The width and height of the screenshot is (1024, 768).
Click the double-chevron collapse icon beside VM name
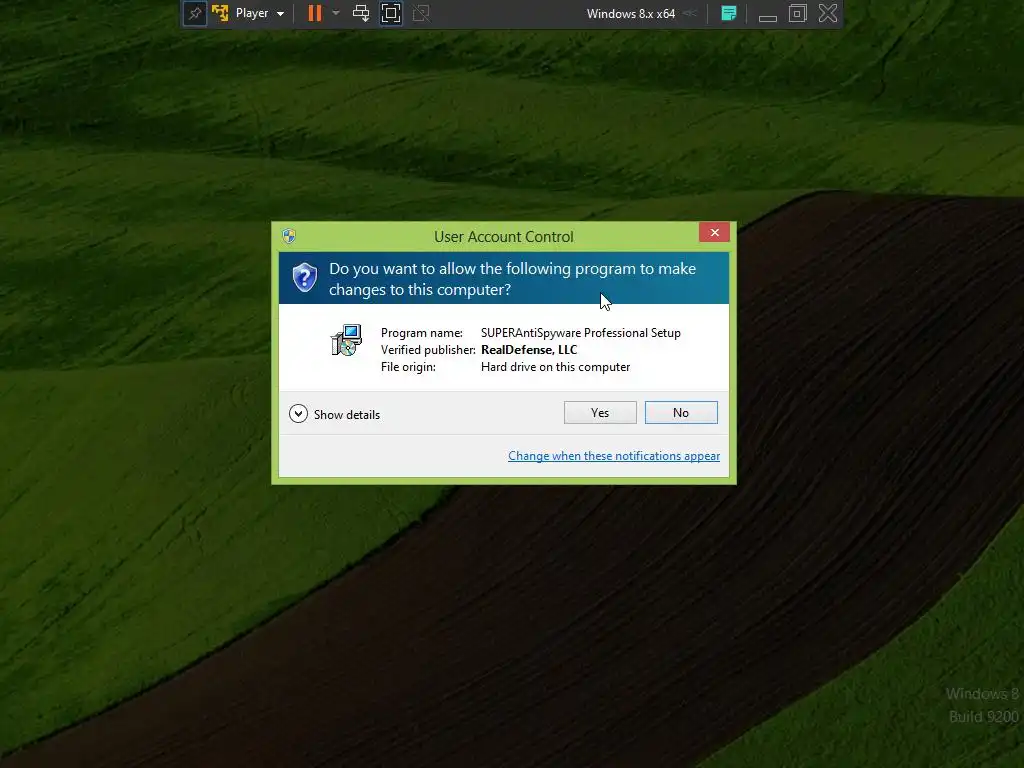[690, 13]
